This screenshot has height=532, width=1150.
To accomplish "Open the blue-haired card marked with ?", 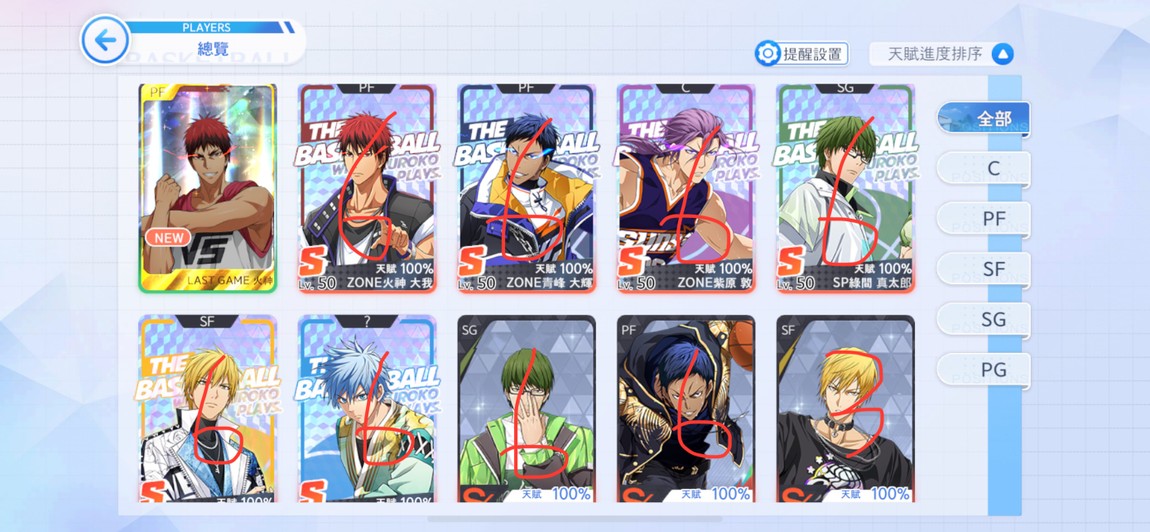I will pyautogui.click(x=367, y=409).
